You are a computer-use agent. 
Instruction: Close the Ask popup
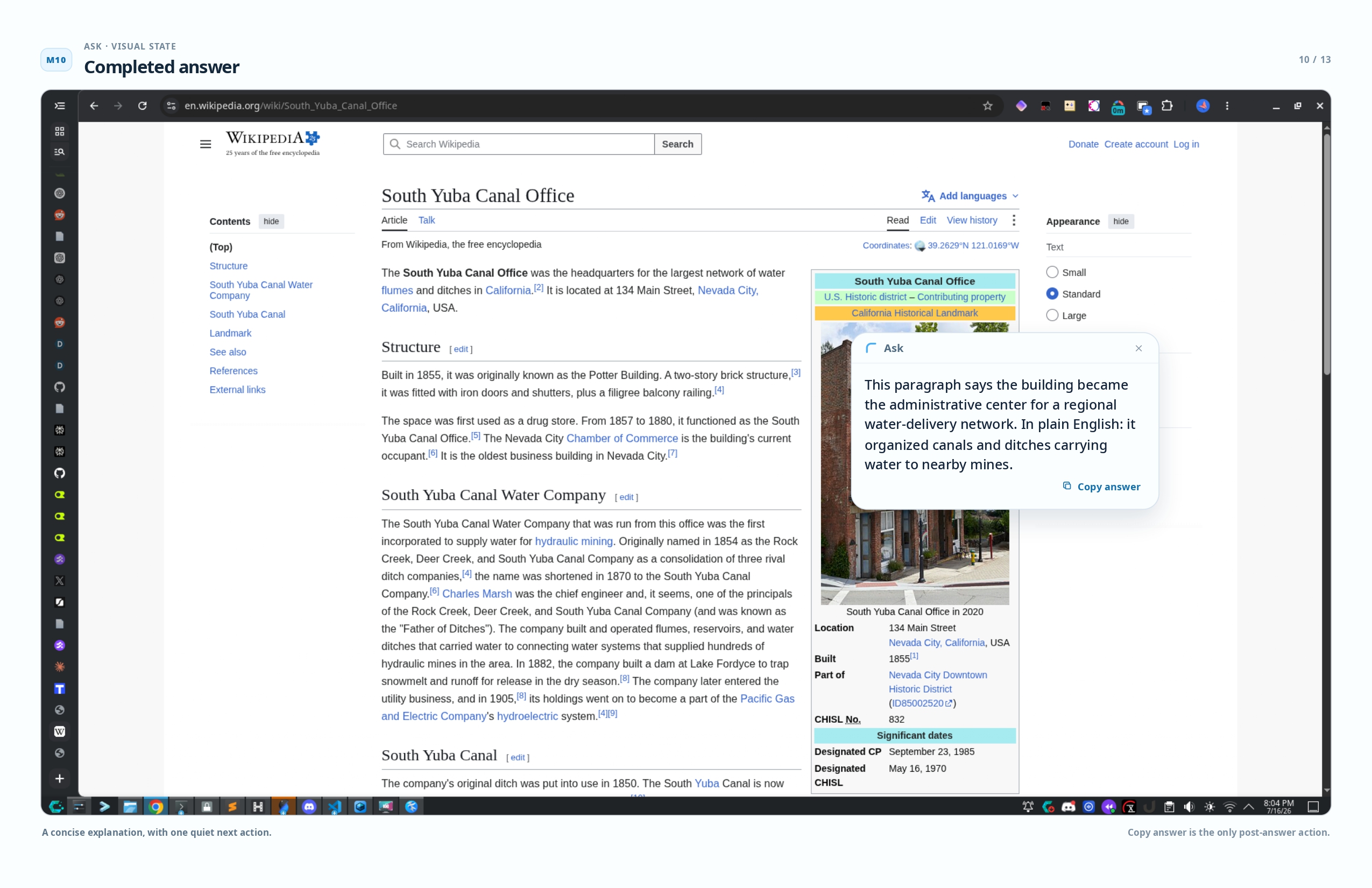pyautogui.click(x=1138, y=348)
